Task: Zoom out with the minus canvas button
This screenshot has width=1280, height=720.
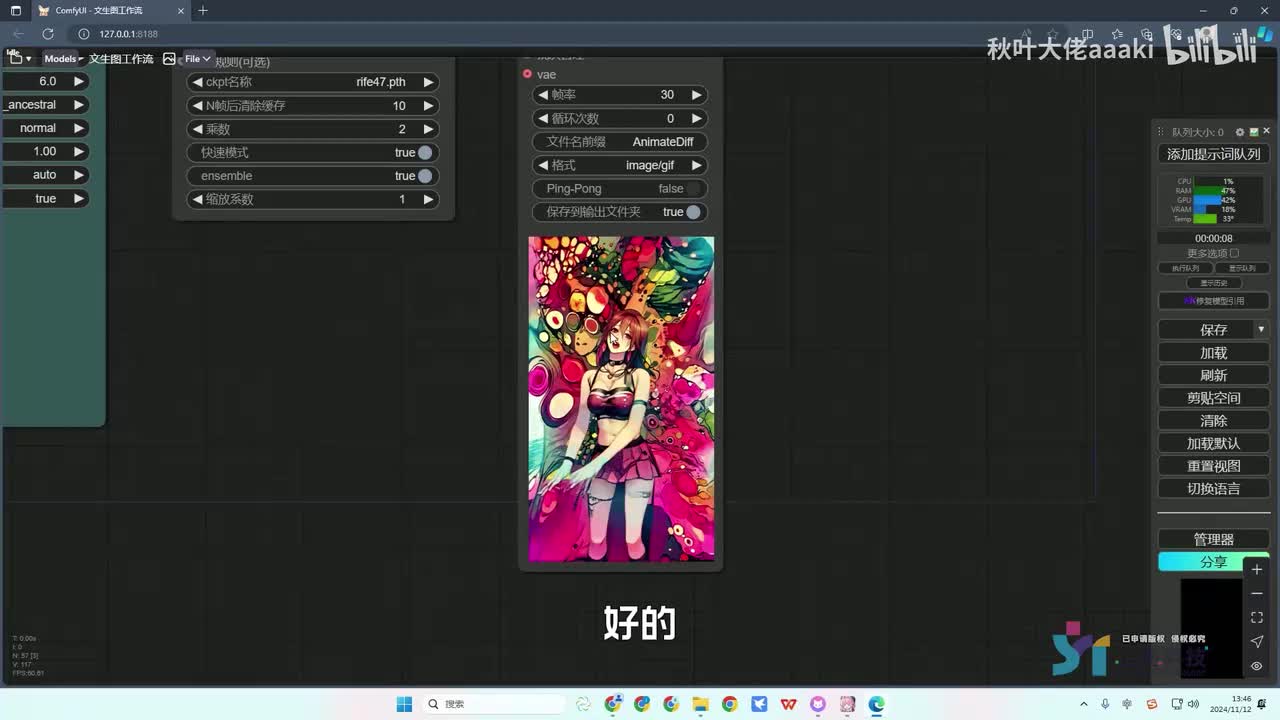Action: point(1257,593)
